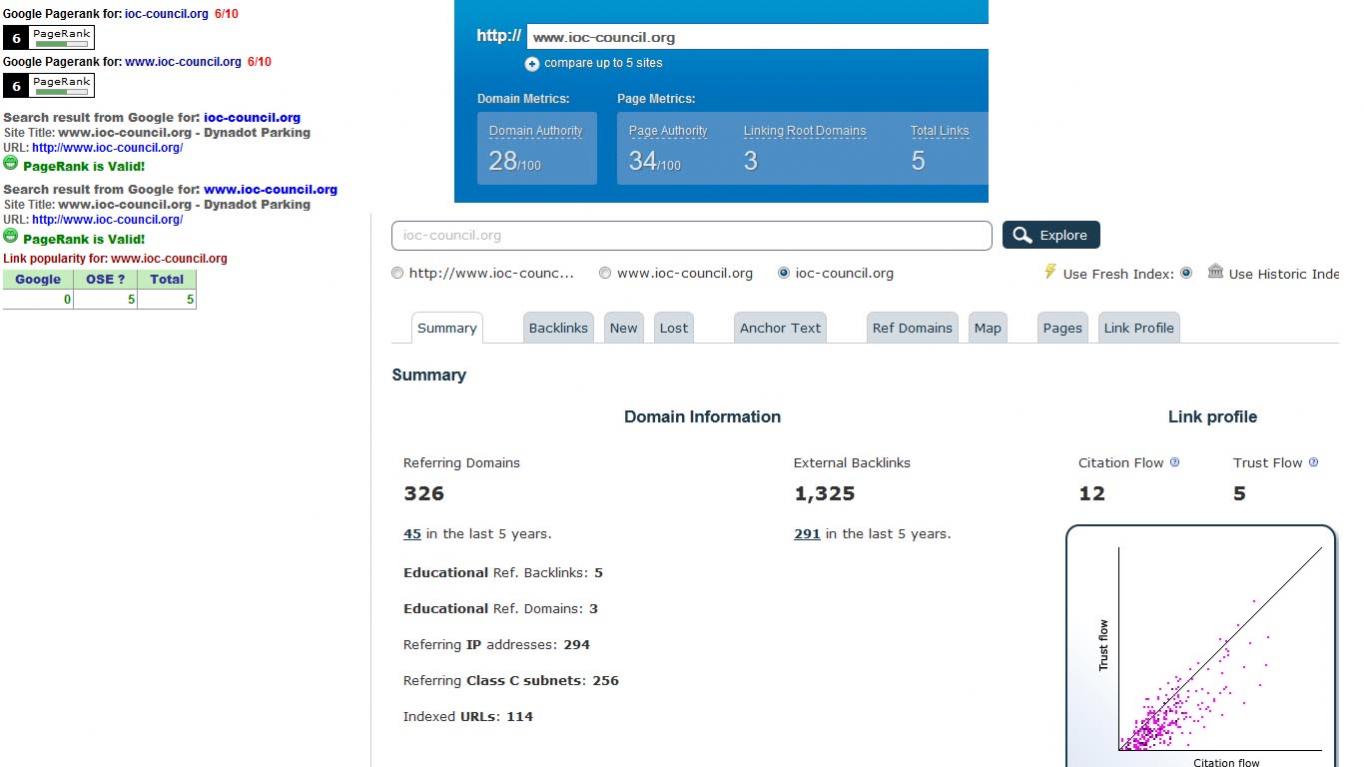
Task: Click the OSE ? column header
Action: pos(106,280)
